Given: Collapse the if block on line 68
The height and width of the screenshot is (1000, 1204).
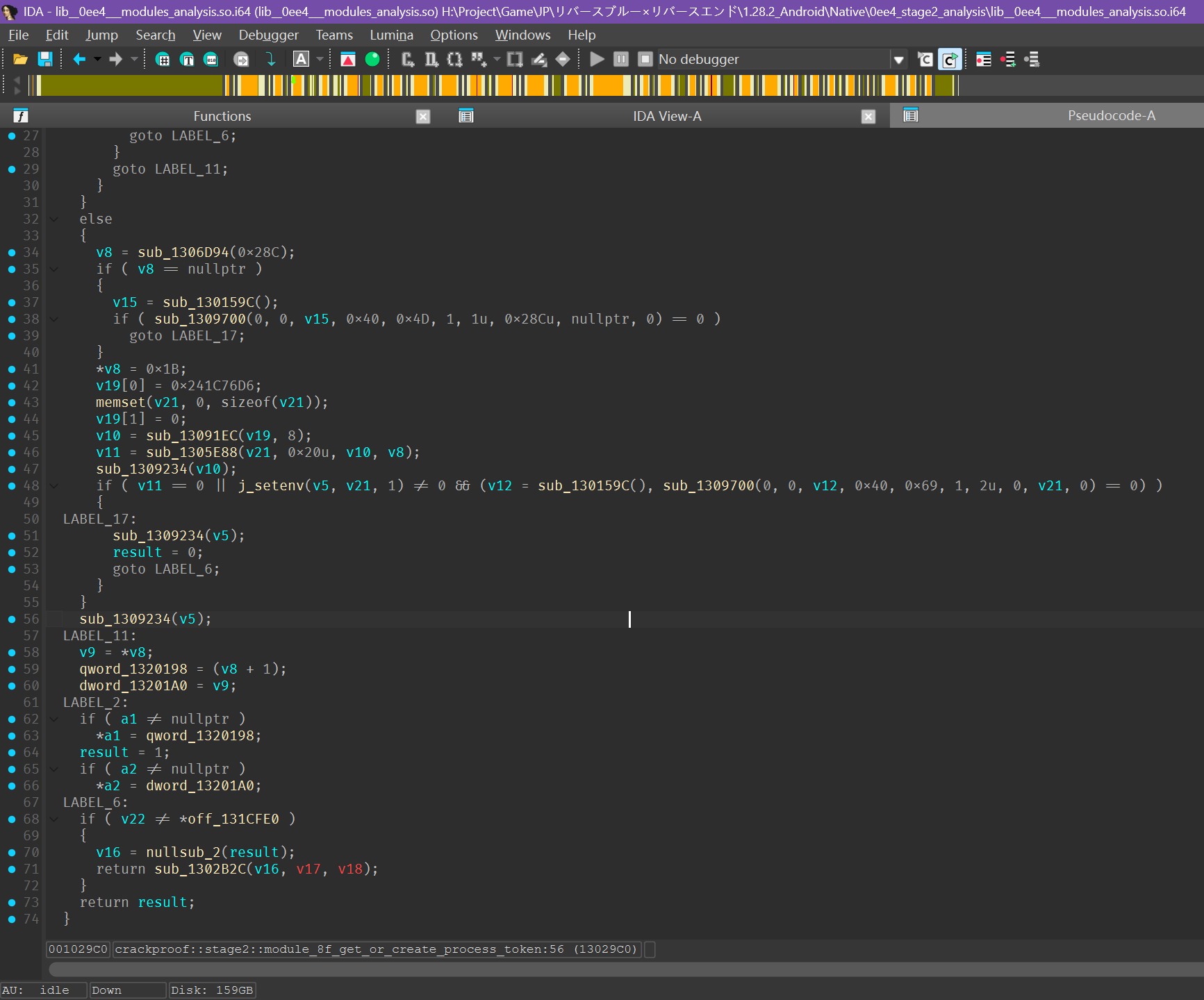Looking at the screenshot, I should (53, 819).
